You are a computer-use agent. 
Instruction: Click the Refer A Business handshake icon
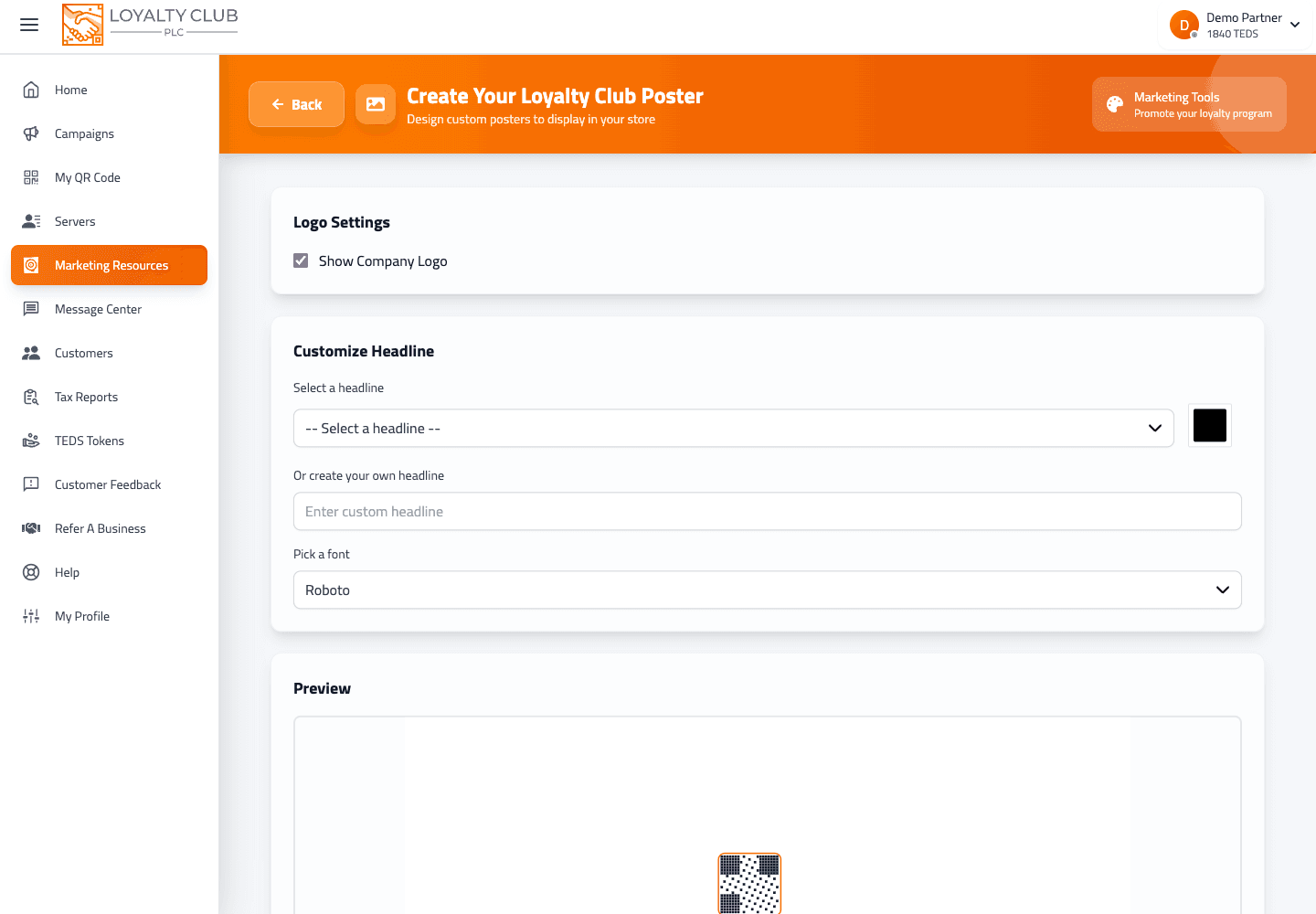(x=31, y=528)
